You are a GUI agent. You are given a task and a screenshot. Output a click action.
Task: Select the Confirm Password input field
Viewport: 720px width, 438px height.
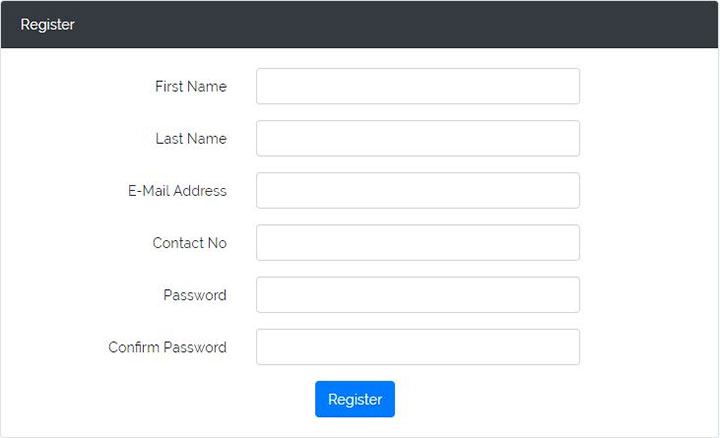point(417,347)
